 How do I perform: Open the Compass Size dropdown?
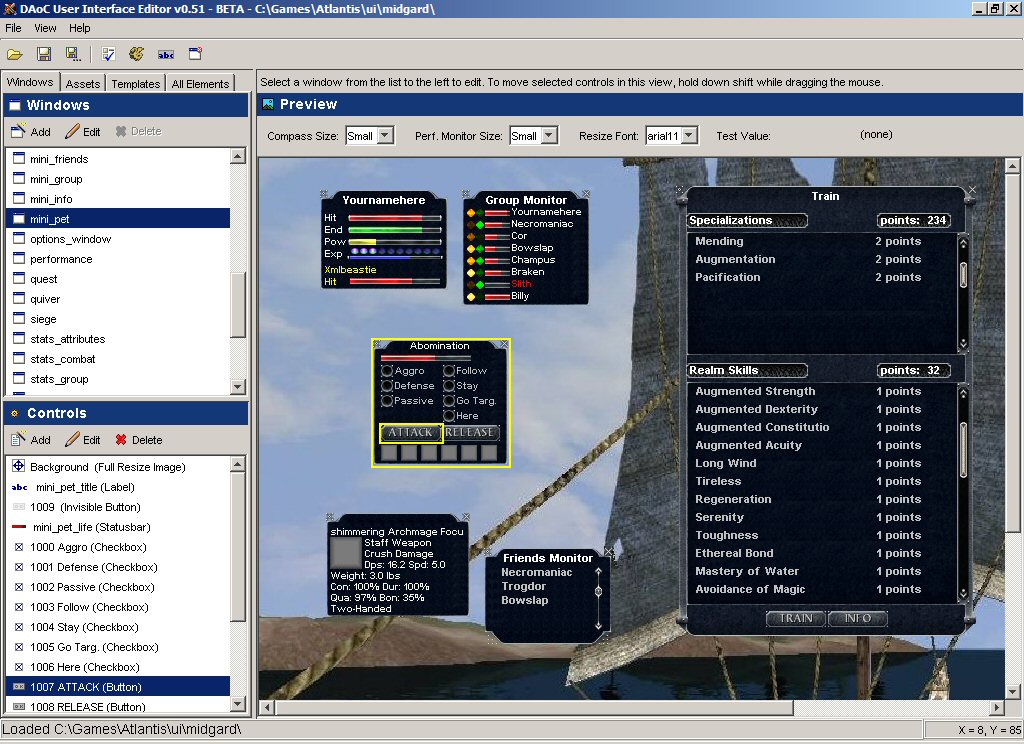385,136
